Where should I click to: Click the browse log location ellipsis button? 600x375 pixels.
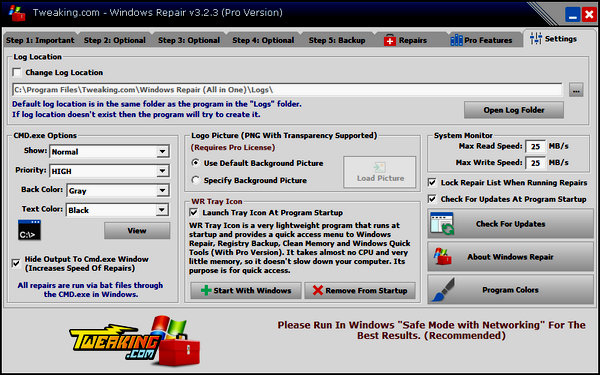(x=576, y=90)
